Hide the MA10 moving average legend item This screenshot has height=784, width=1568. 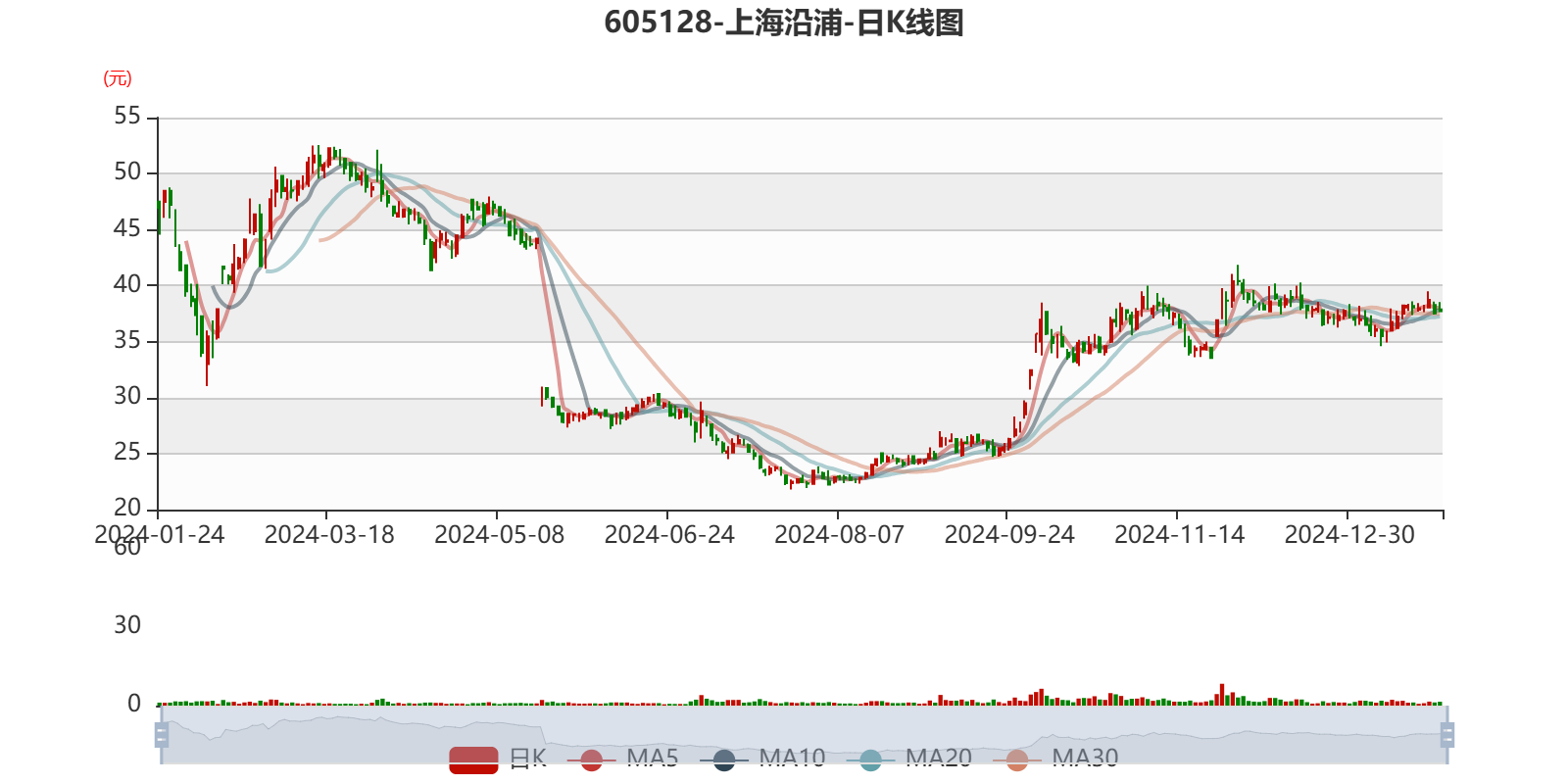coord(762,759)
